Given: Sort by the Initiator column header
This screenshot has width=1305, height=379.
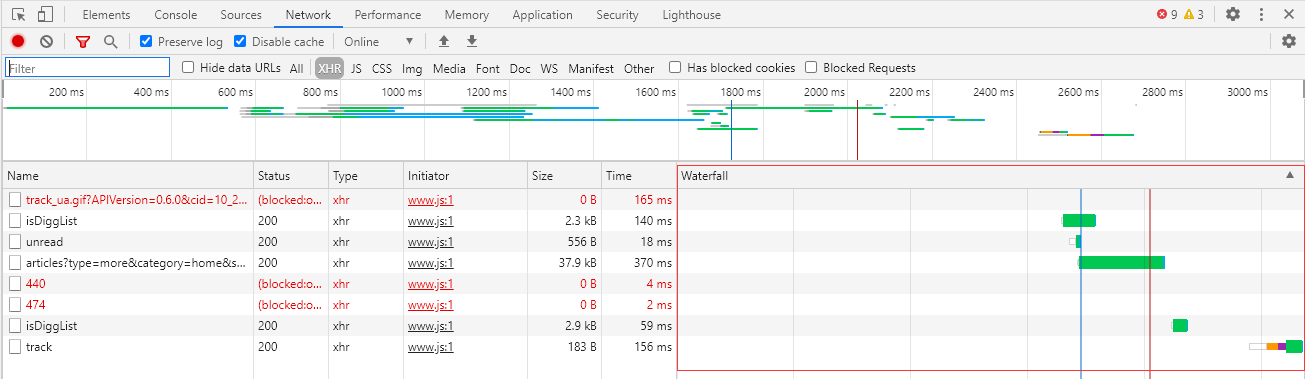Looking at the screenshot, I should (465, 176).
